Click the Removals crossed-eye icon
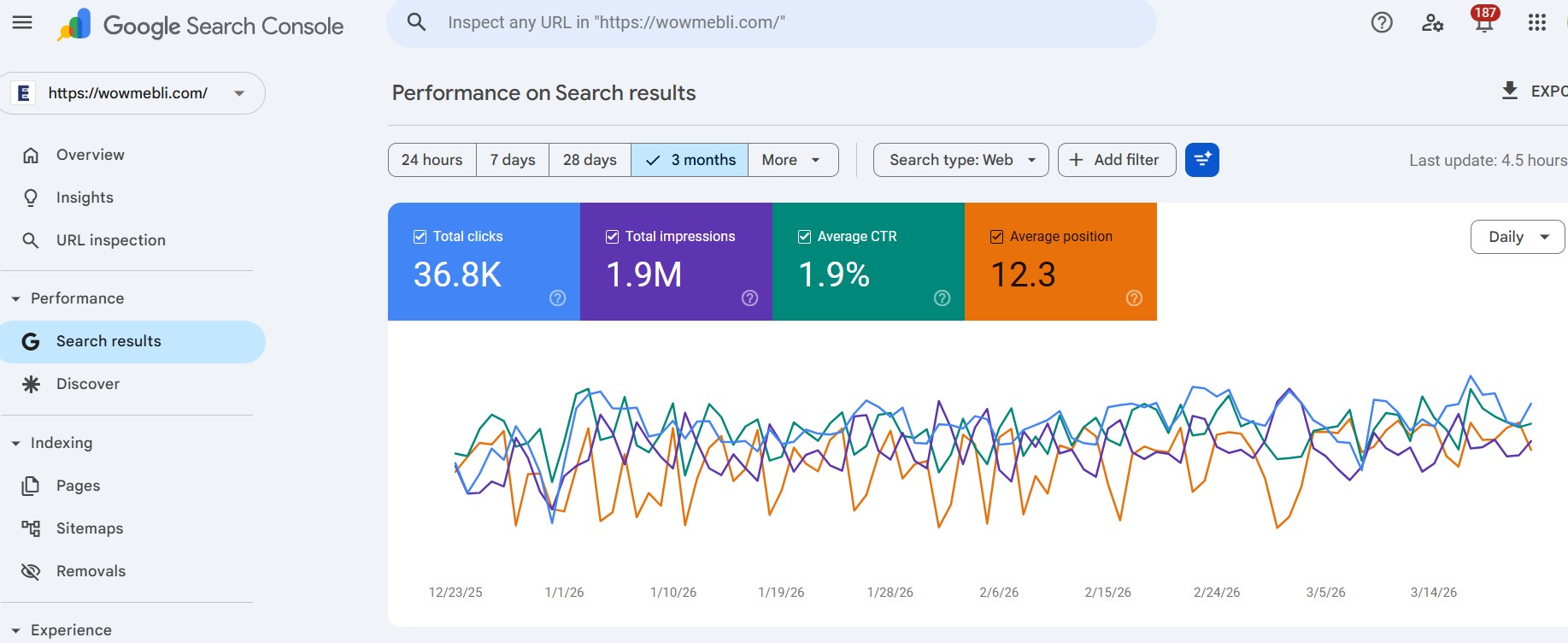The width and height of the screenshot is (1568, 643). (31, 571)
